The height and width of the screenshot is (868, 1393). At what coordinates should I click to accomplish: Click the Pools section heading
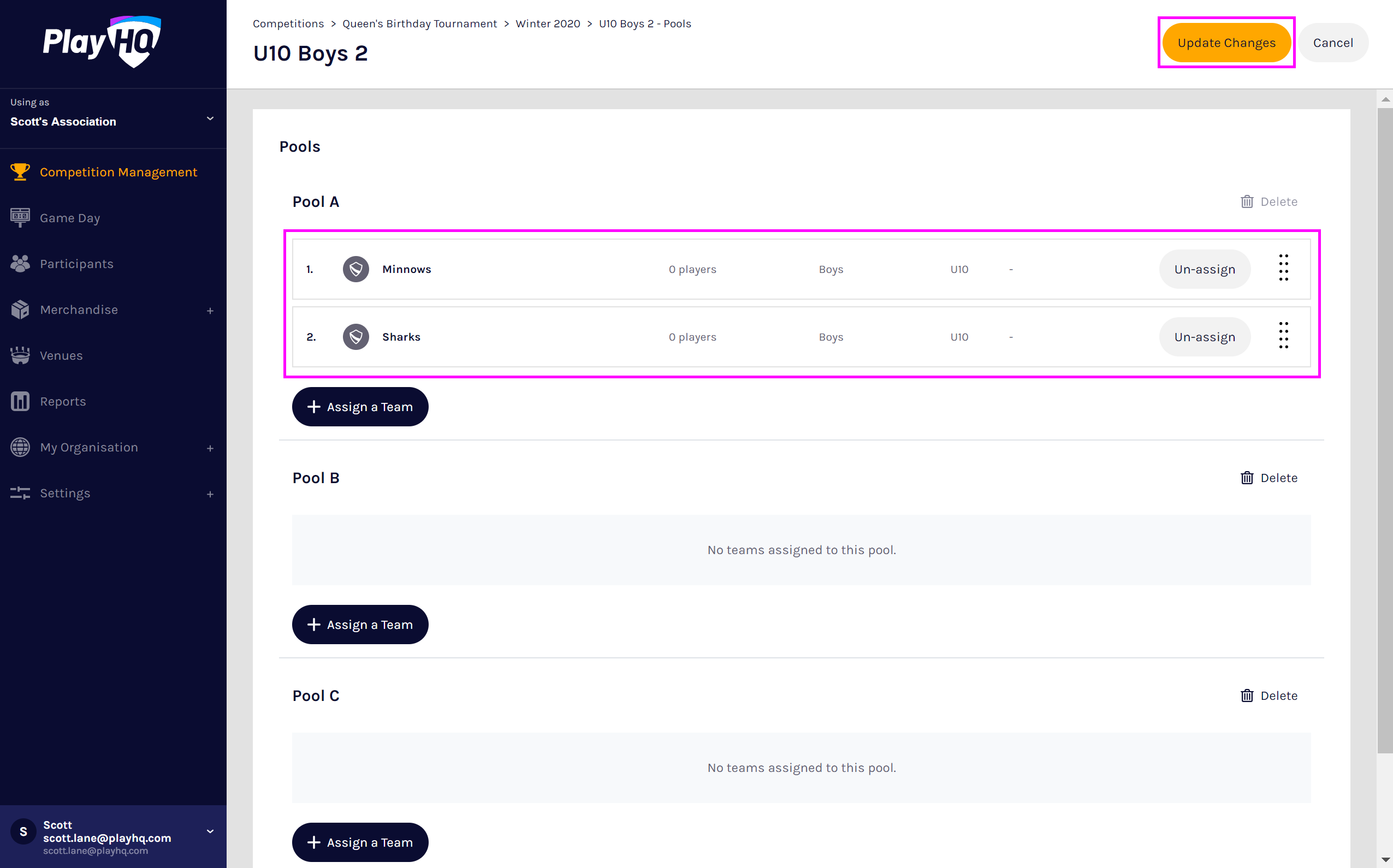pos(300,146)
